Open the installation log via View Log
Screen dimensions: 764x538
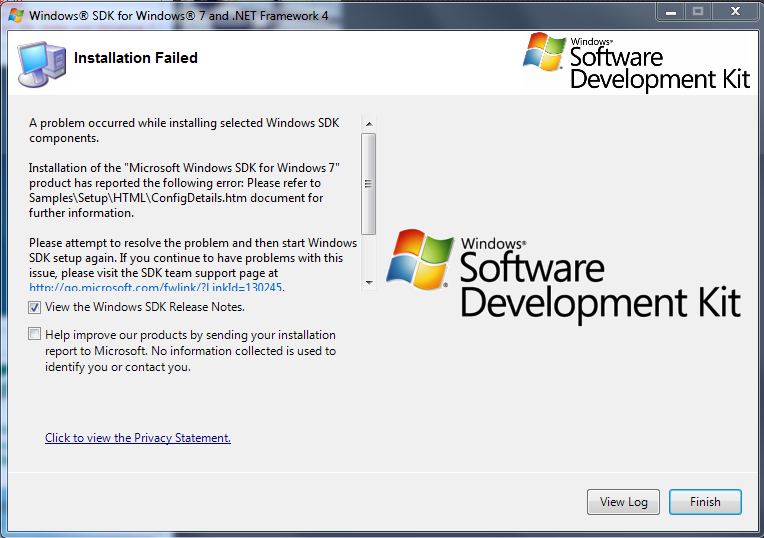(623, 502)
